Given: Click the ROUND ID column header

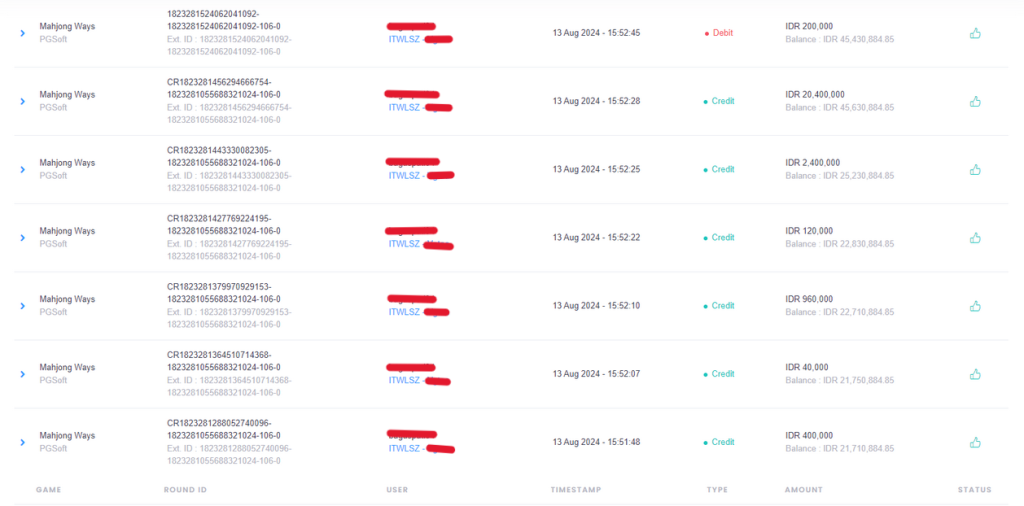Looking at the screenshot, I should click(185, 490).
